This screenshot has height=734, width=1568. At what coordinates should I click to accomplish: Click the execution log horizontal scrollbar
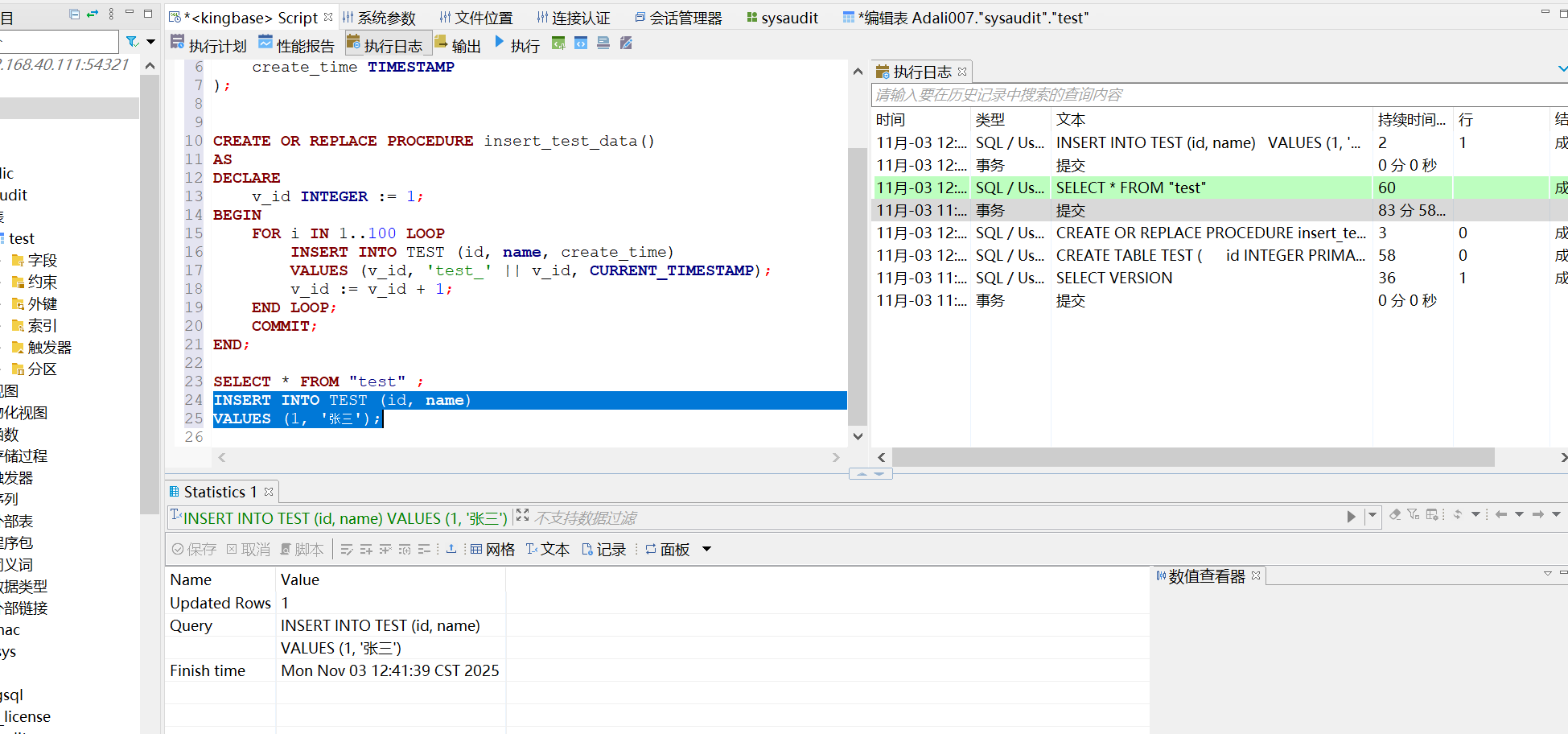1192,457
